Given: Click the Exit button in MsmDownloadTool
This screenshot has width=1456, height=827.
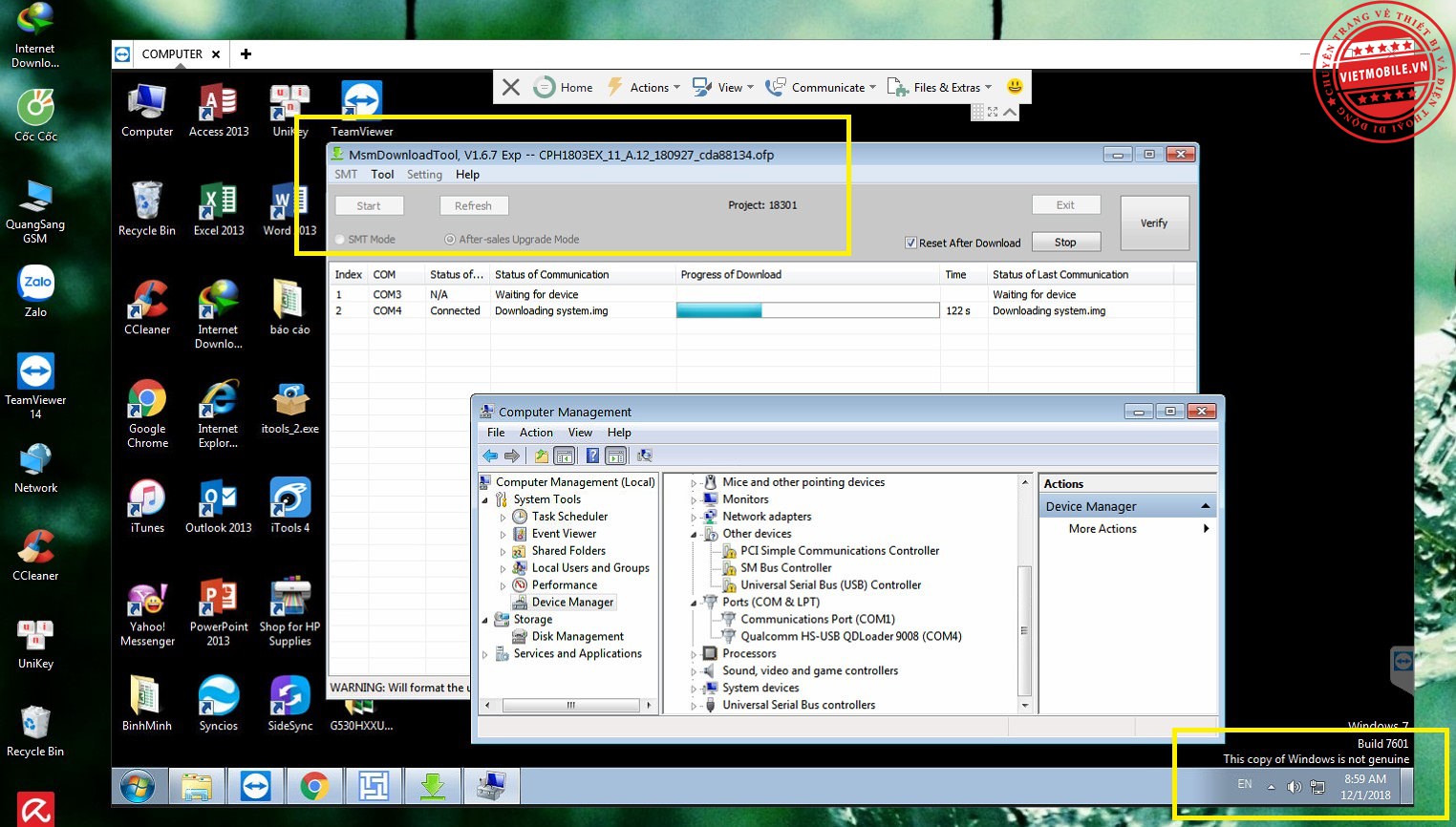Looking at the screenshot, I should 1065,205.
